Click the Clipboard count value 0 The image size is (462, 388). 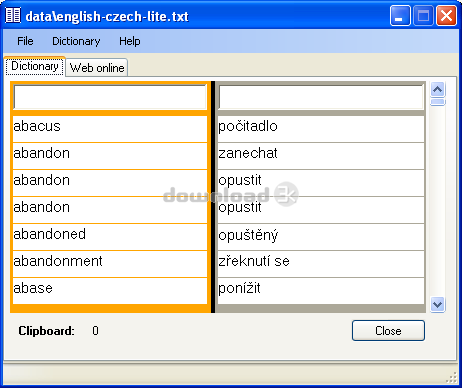click(95, 331)
